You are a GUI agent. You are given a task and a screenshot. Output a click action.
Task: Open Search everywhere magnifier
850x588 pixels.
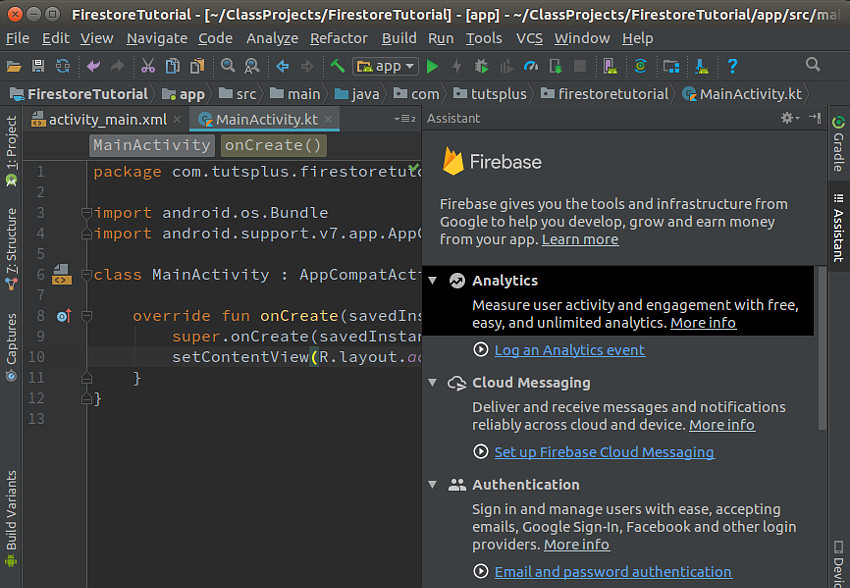[812, 68]
